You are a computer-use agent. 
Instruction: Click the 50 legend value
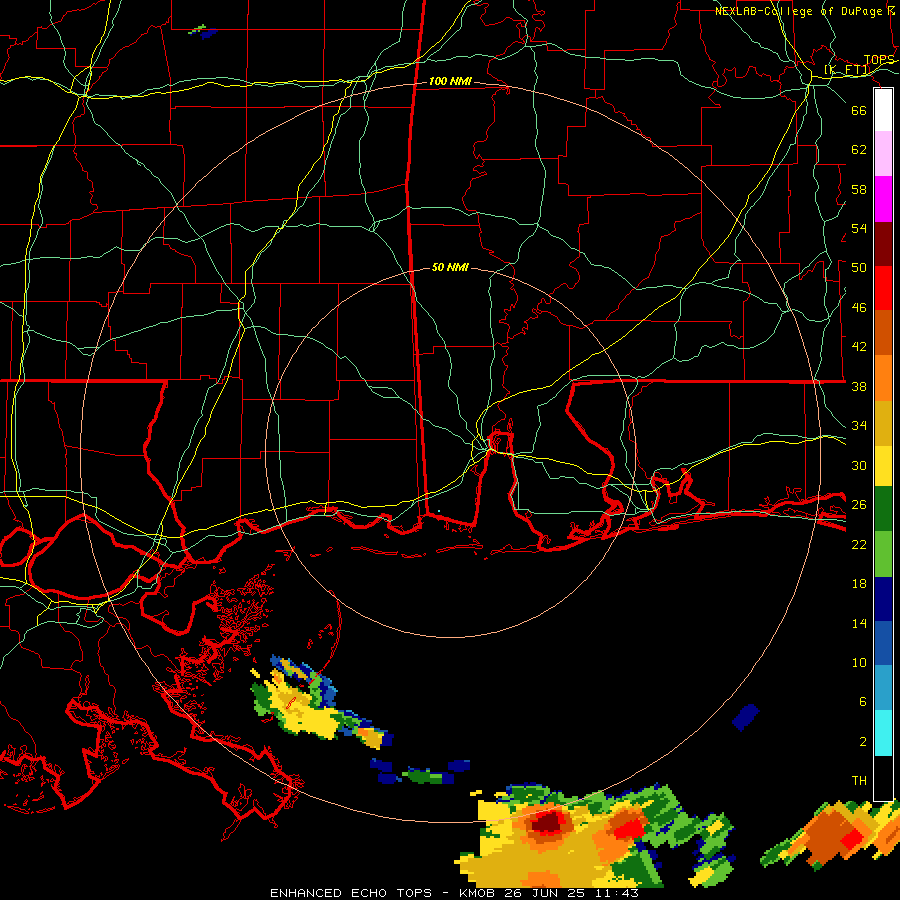[859, 268]
